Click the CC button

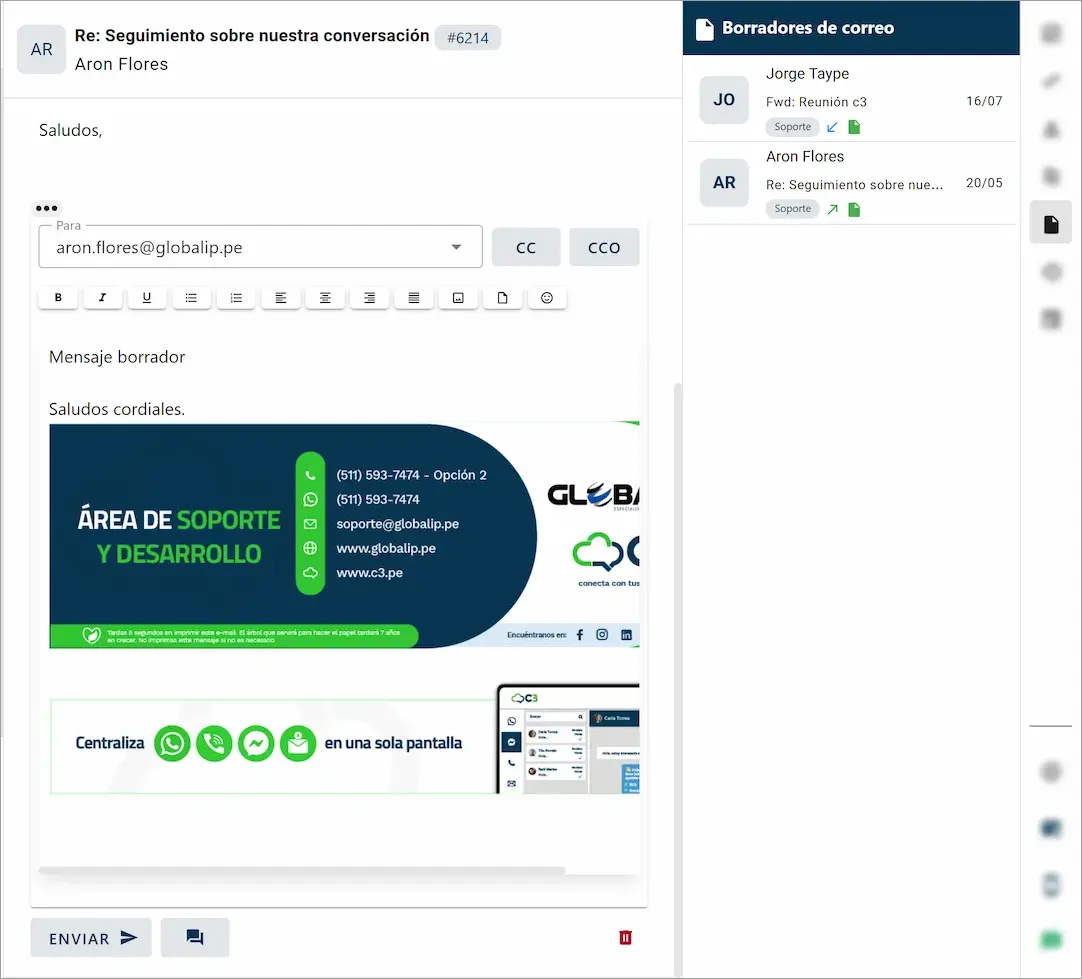pos(526,248)
